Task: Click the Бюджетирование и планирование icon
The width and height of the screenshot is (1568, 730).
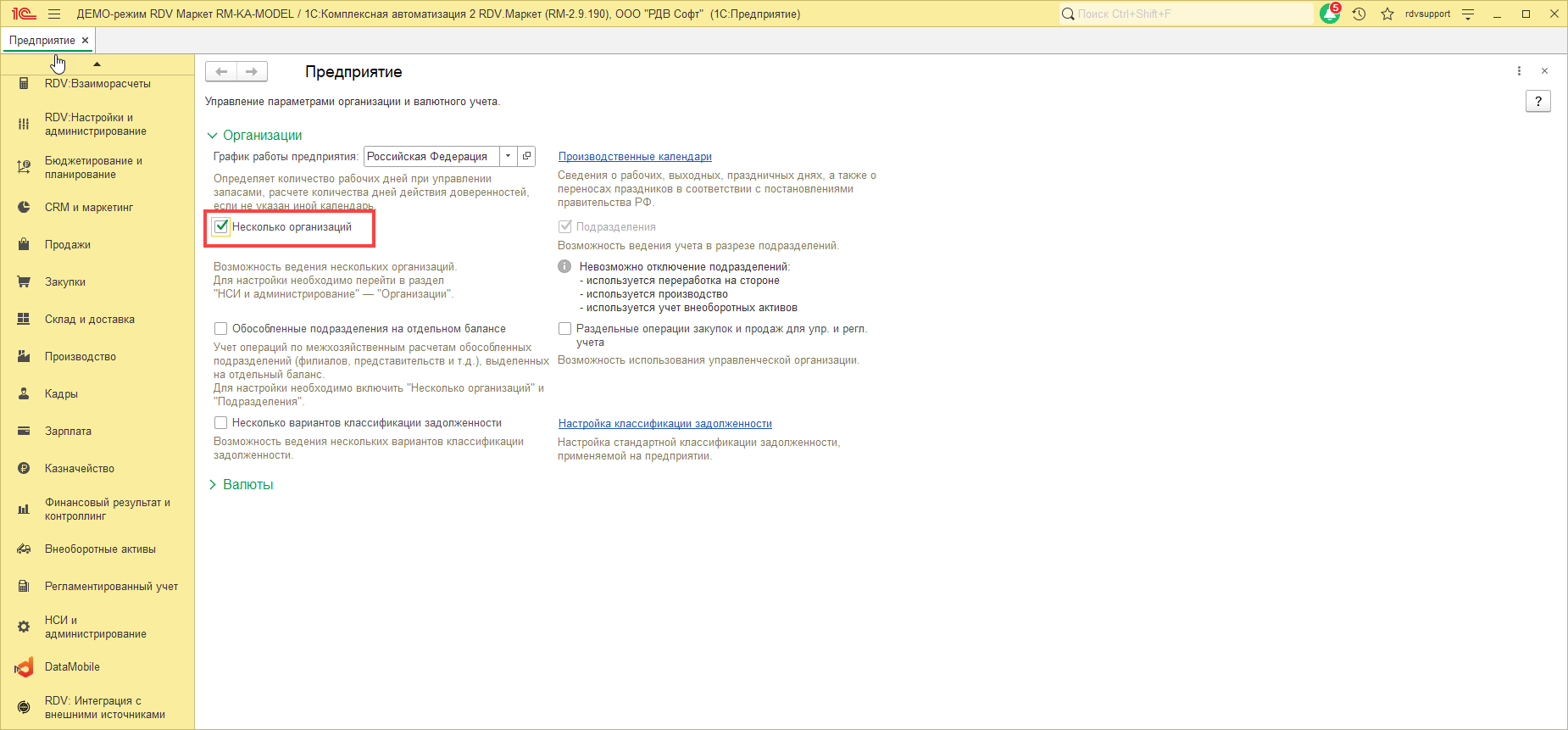Action: [24, 167]
